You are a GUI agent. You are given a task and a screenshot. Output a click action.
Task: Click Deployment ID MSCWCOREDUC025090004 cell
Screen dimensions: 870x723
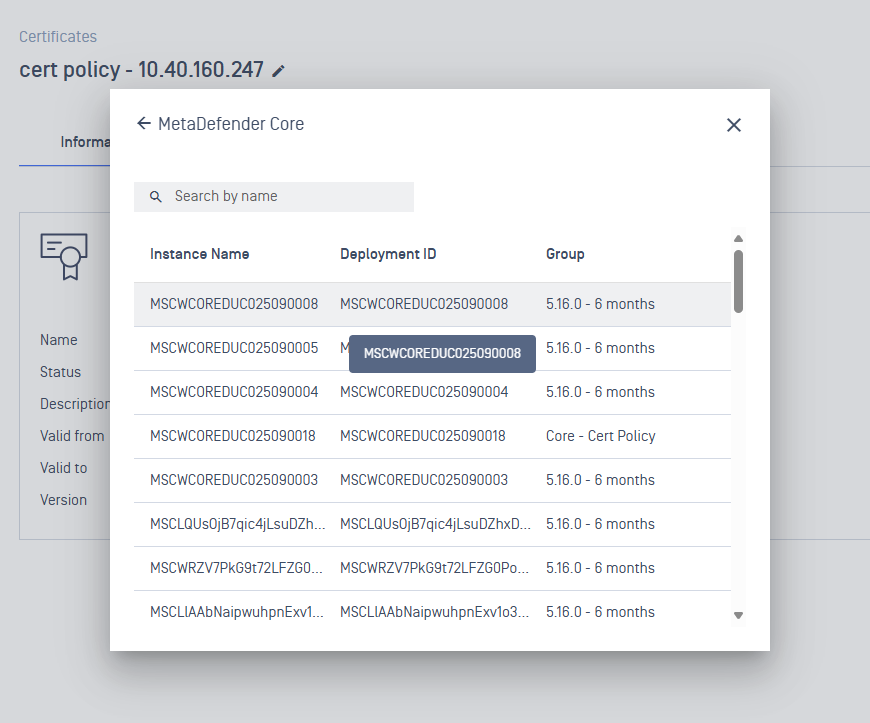[x=424, y=392]
